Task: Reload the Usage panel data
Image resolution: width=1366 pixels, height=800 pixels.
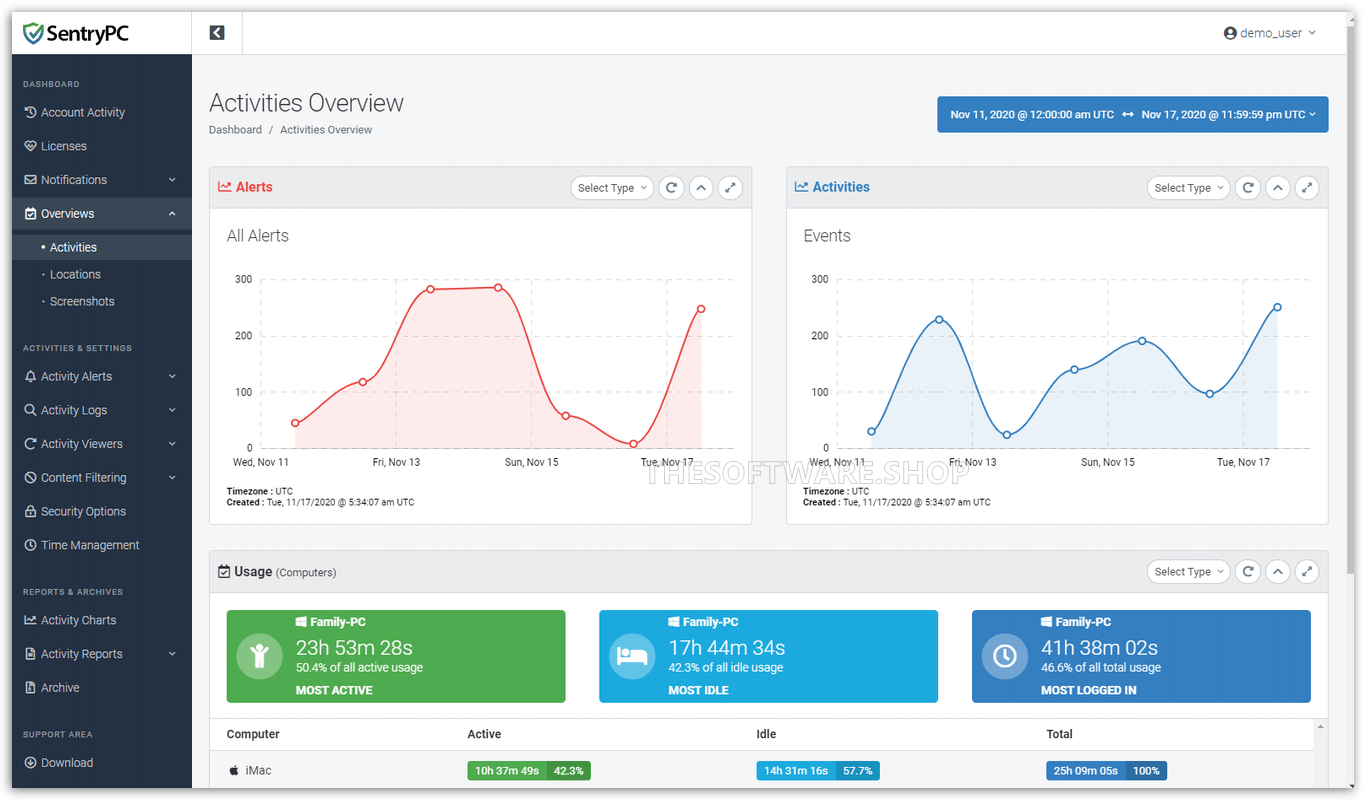Action: tap(1247, 572)
